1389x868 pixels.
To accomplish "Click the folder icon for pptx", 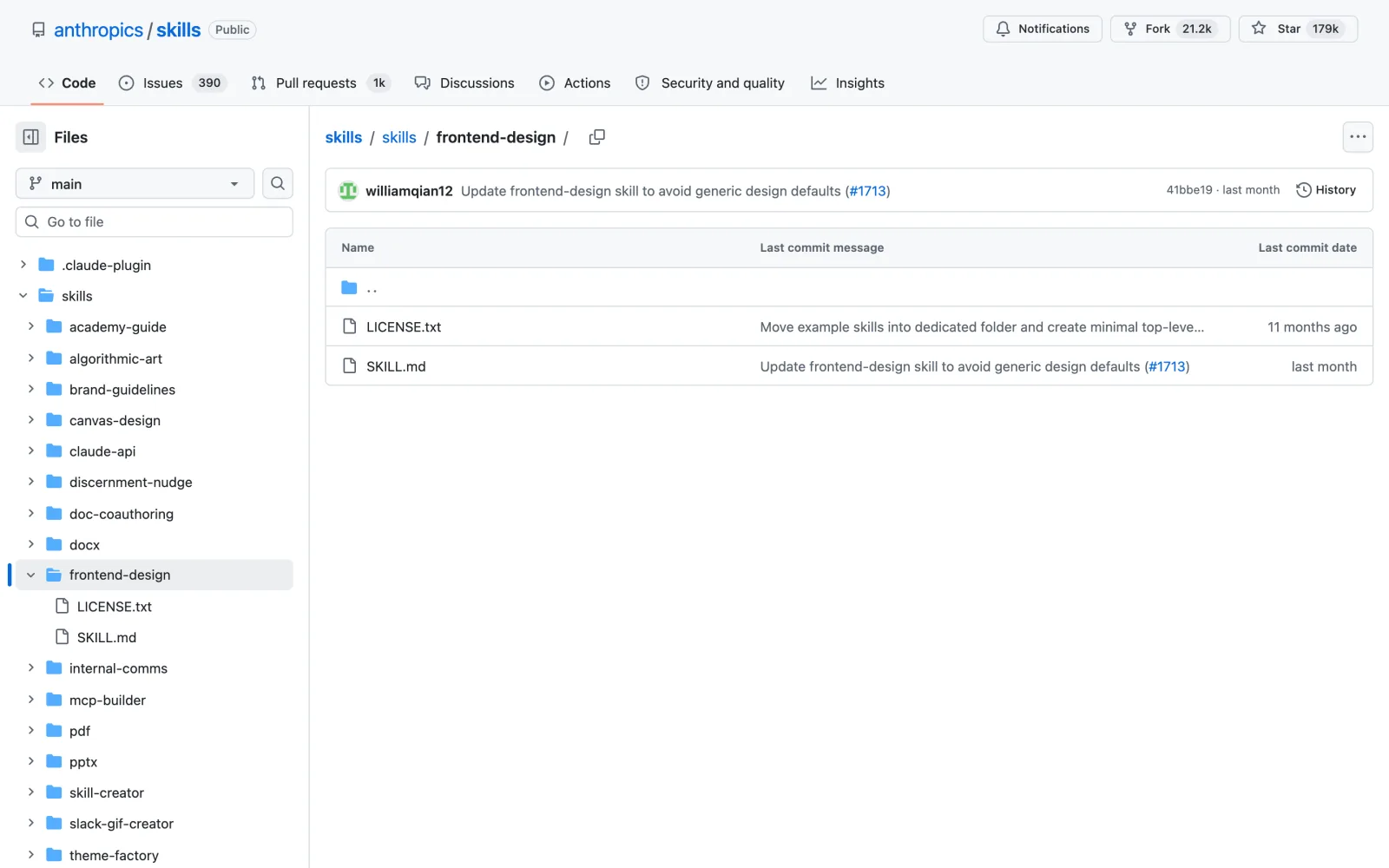I will click(54, 761).
